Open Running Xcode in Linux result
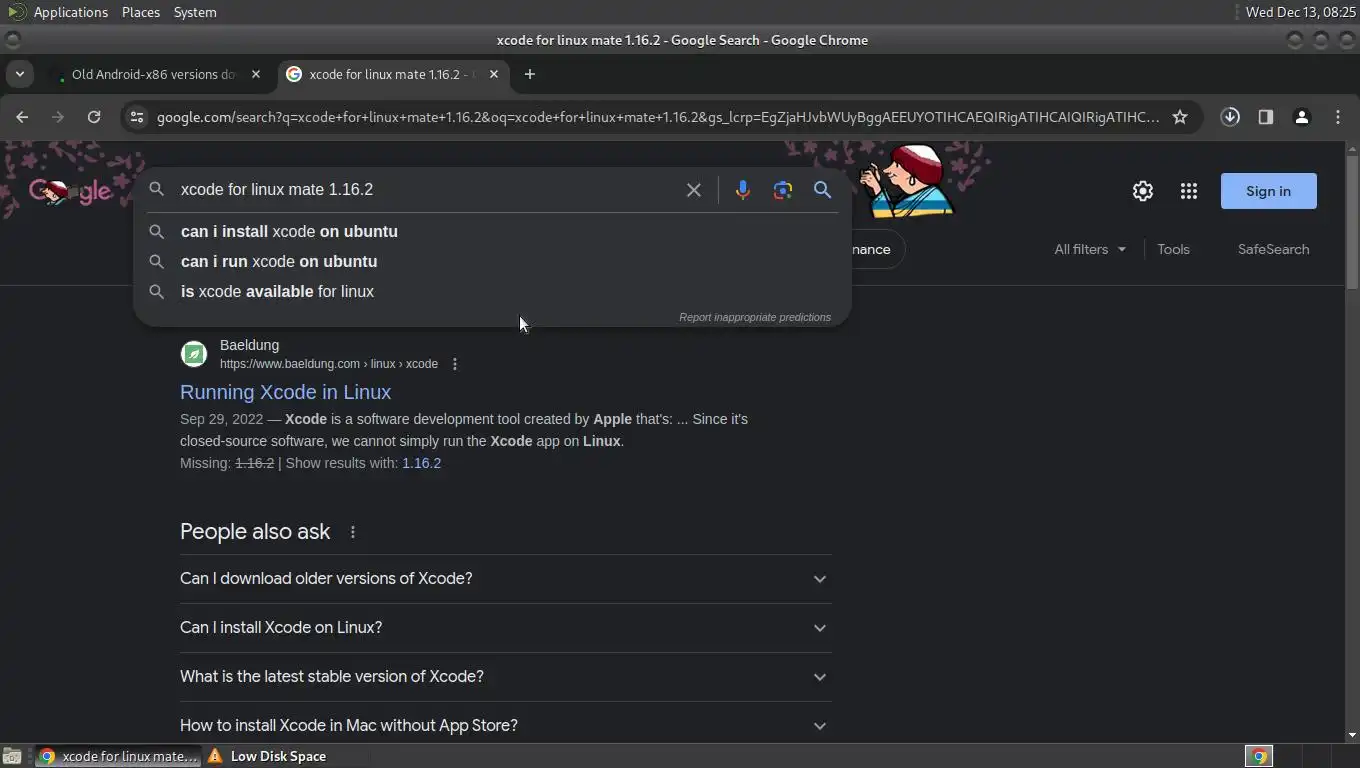The image size is (1360, 768). pyautogui.click(x=285, y=392)
